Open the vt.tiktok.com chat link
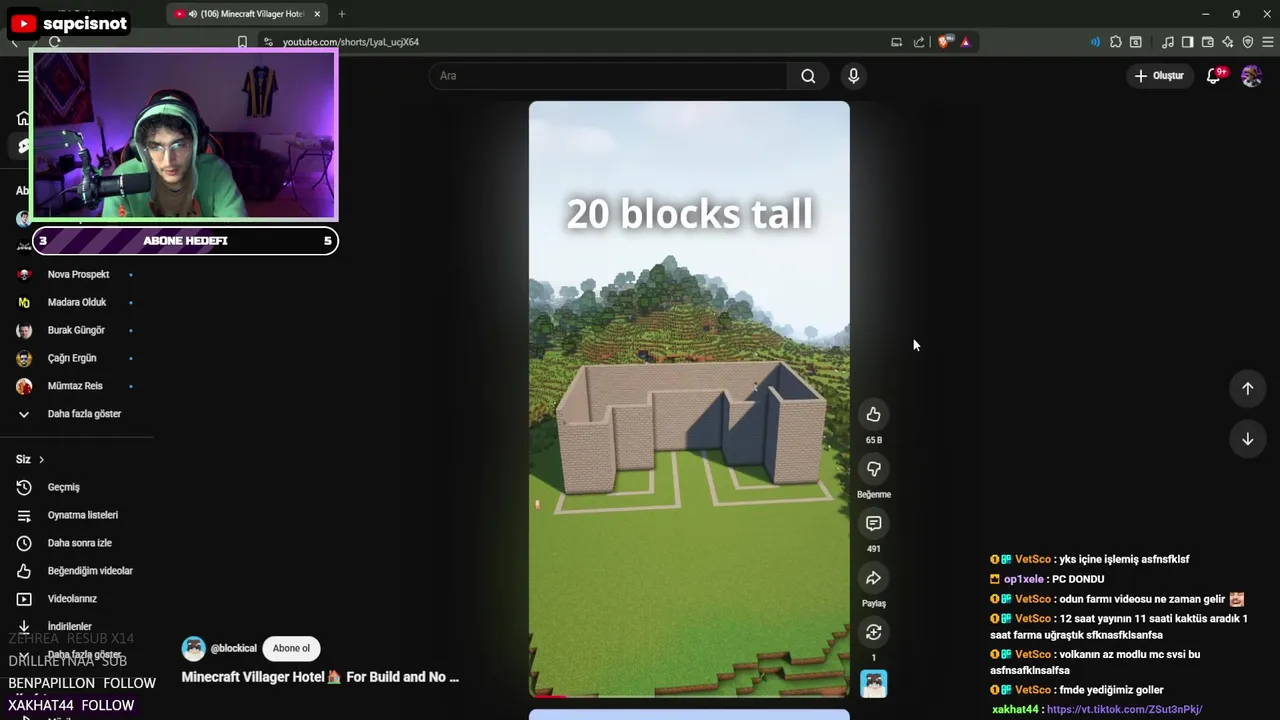 (1124, 710)
